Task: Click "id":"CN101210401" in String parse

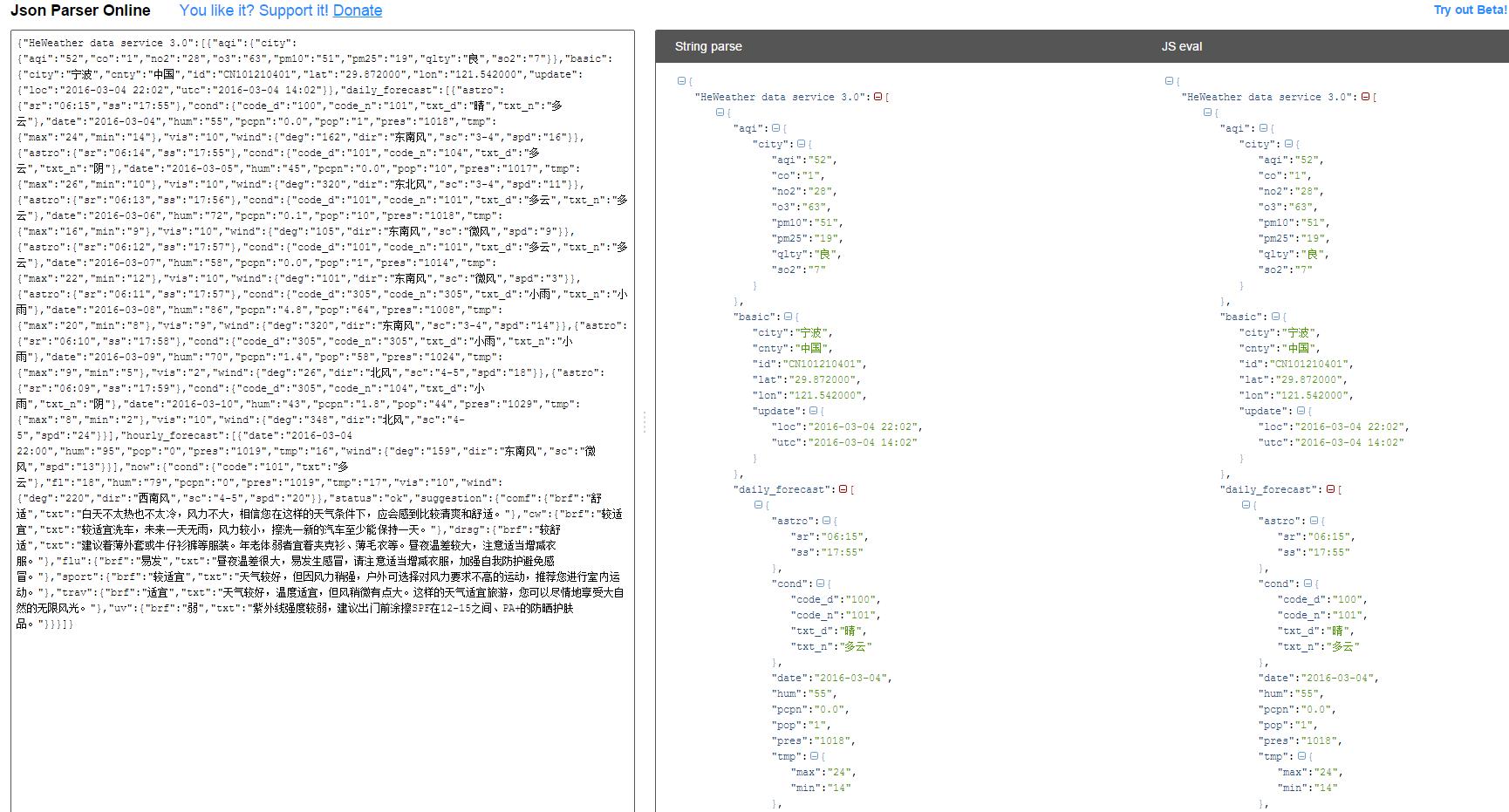Action: coord(809,364)
